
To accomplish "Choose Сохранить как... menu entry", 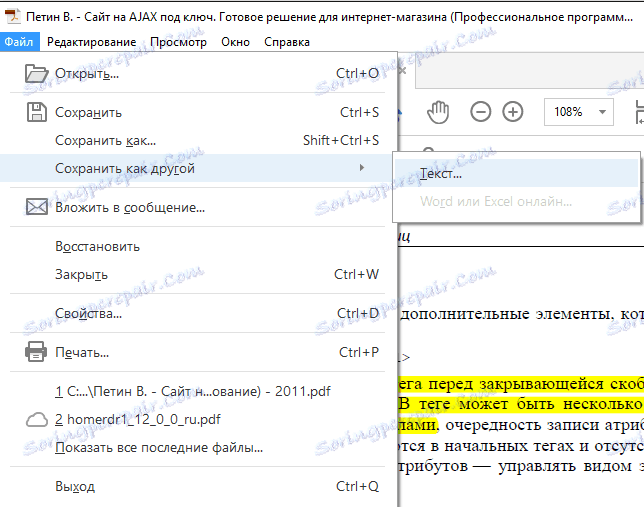I will coord(199,141).
